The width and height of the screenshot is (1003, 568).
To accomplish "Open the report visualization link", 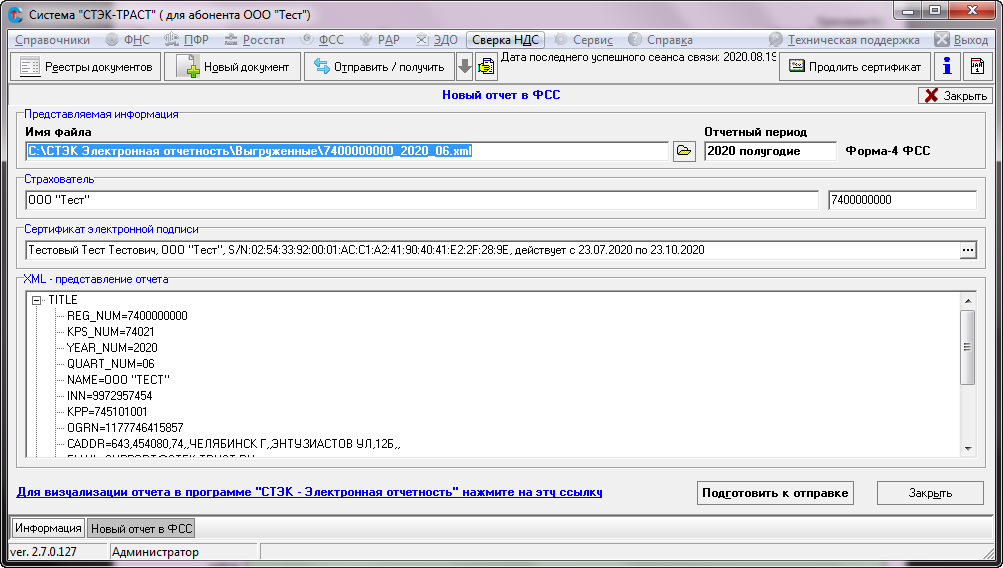I will (x=309, y=492).
